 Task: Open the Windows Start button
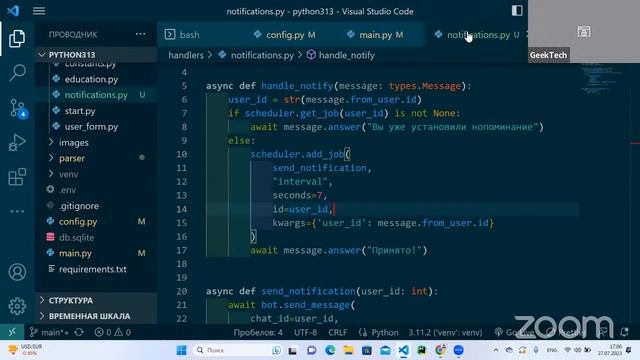click(182, 350)
